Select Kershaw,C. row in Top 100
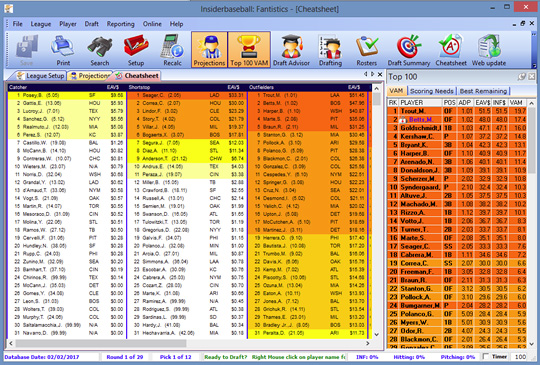The height and width of the screenshot is (365, 540). (x=457, y=136)
